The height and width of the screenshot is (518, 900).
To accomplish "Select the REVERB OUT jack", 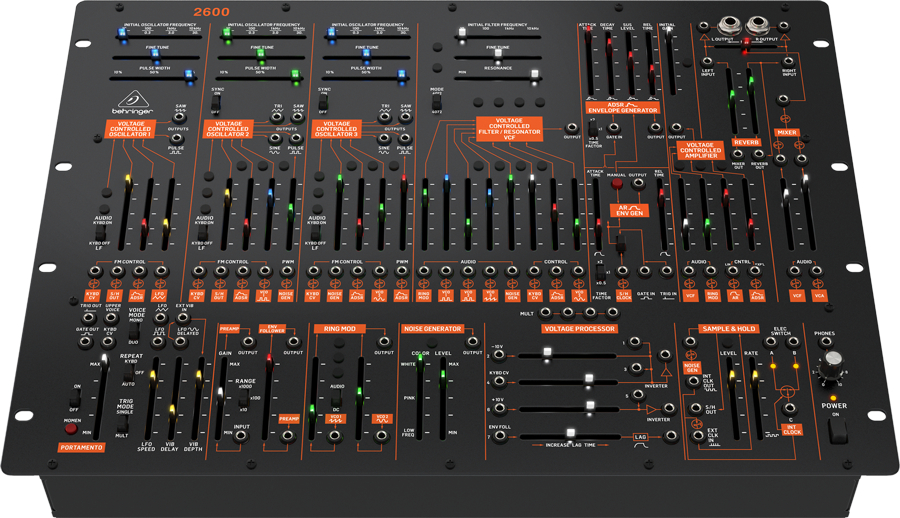I will pyautogui.click(x=759, y=154).
